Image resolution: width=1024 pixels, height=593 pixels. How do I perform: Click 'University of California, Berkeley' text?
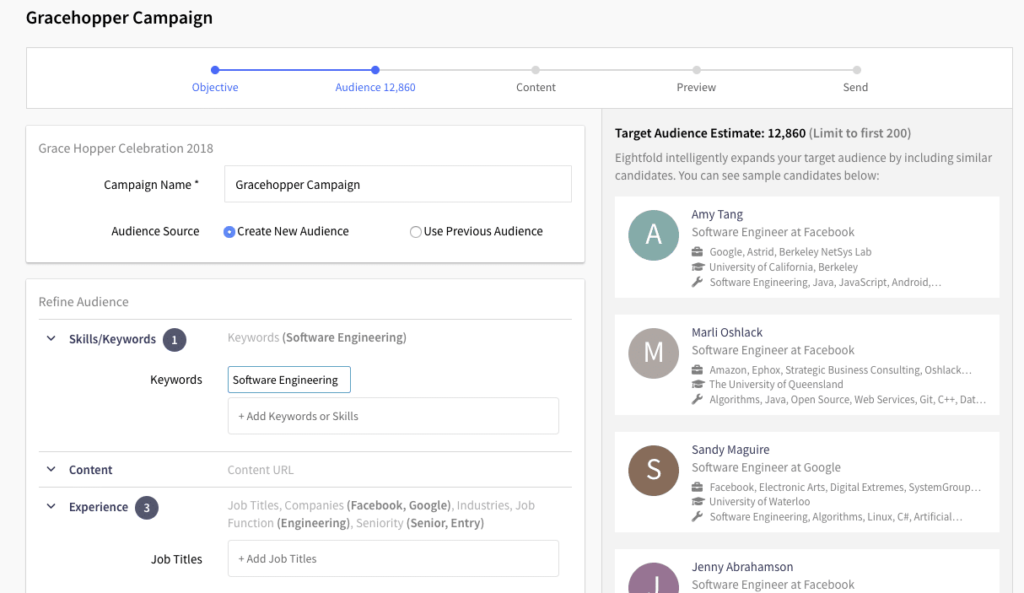click(783, 266)
